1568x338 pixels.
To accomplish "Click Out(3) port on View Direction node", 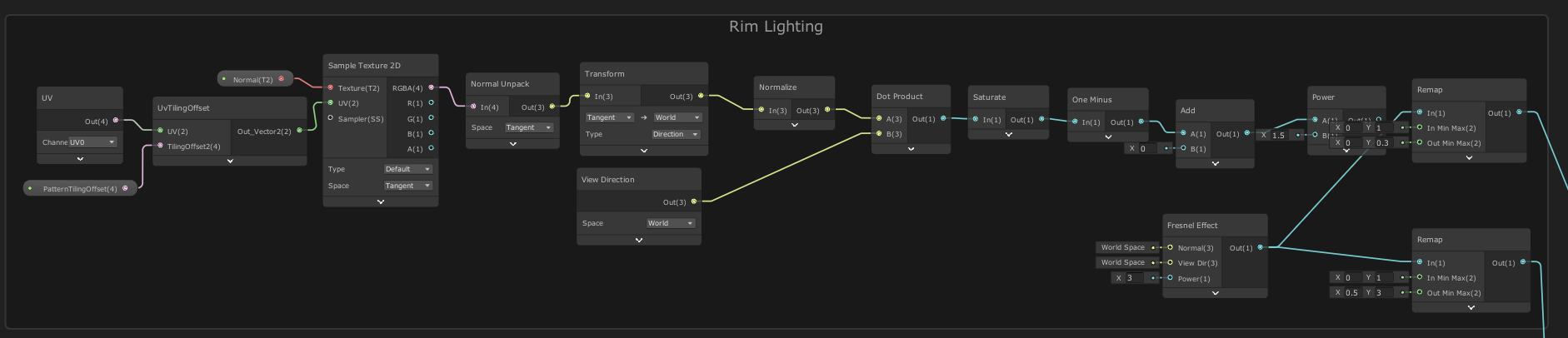I will pyautogui.click(x=694, y=201).
